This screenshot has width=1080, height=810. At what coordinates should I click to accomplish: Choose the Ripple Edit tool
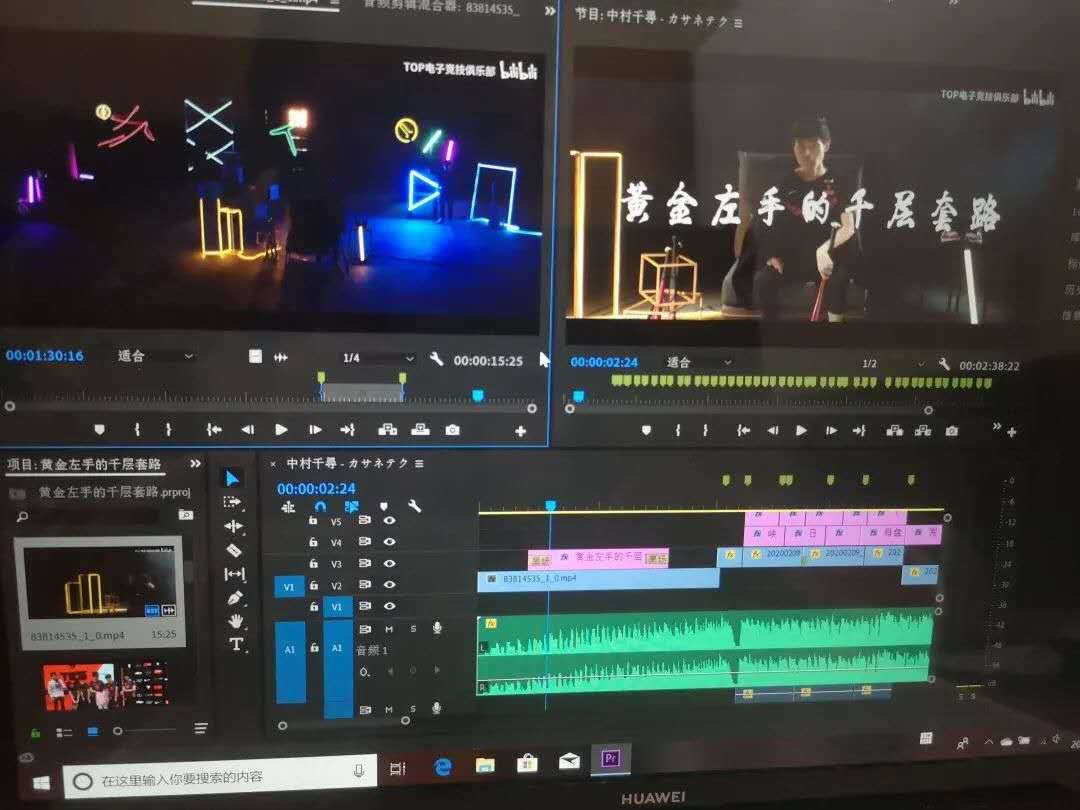[233, 526]
